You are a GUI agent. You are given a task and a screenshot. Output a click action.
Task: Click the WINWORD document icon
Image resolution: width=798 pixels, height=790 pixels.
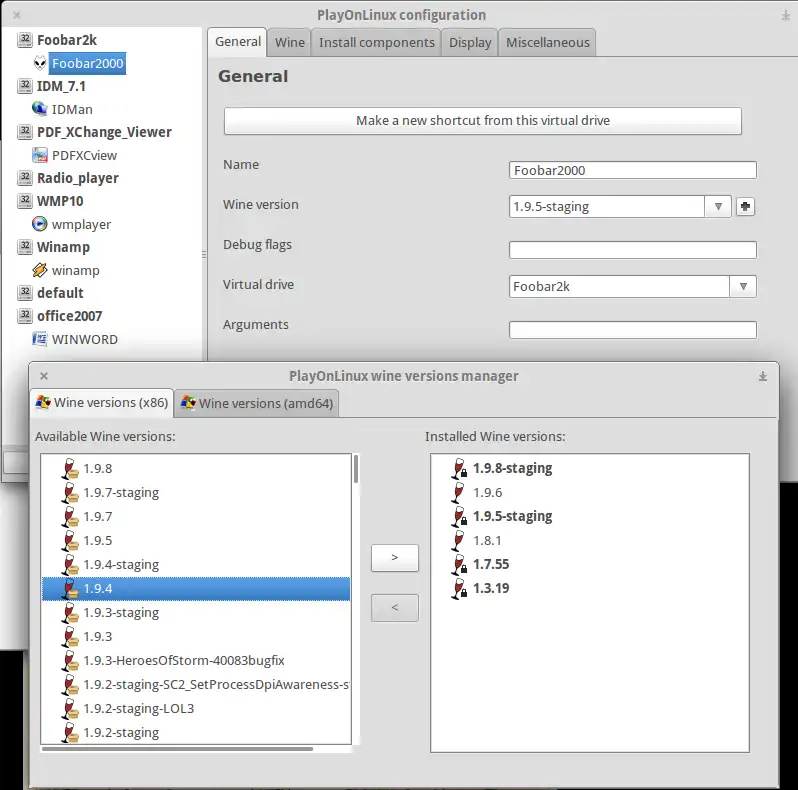point(40,339)
